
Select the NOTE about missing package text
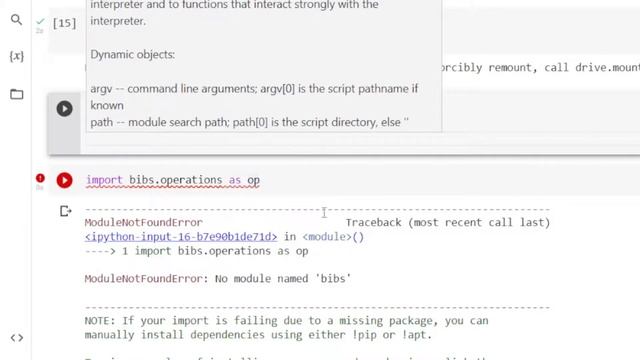[x=286, y=321]
